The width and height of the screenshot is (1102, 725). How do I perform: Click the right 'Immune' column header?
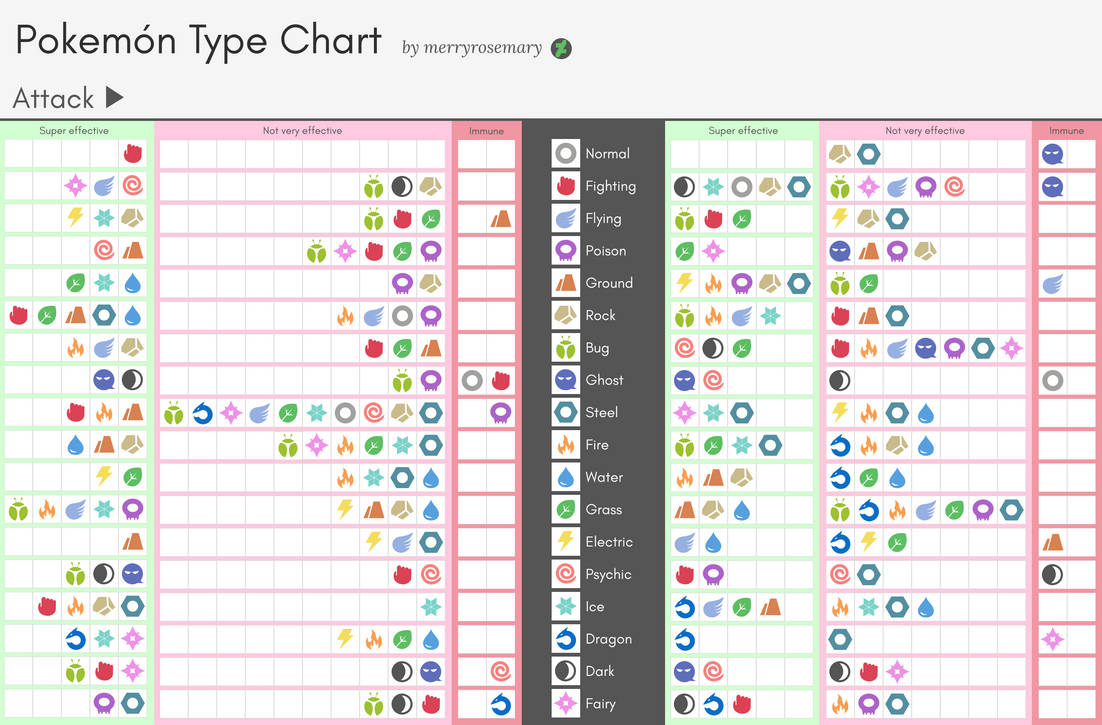click(1066, 131)
